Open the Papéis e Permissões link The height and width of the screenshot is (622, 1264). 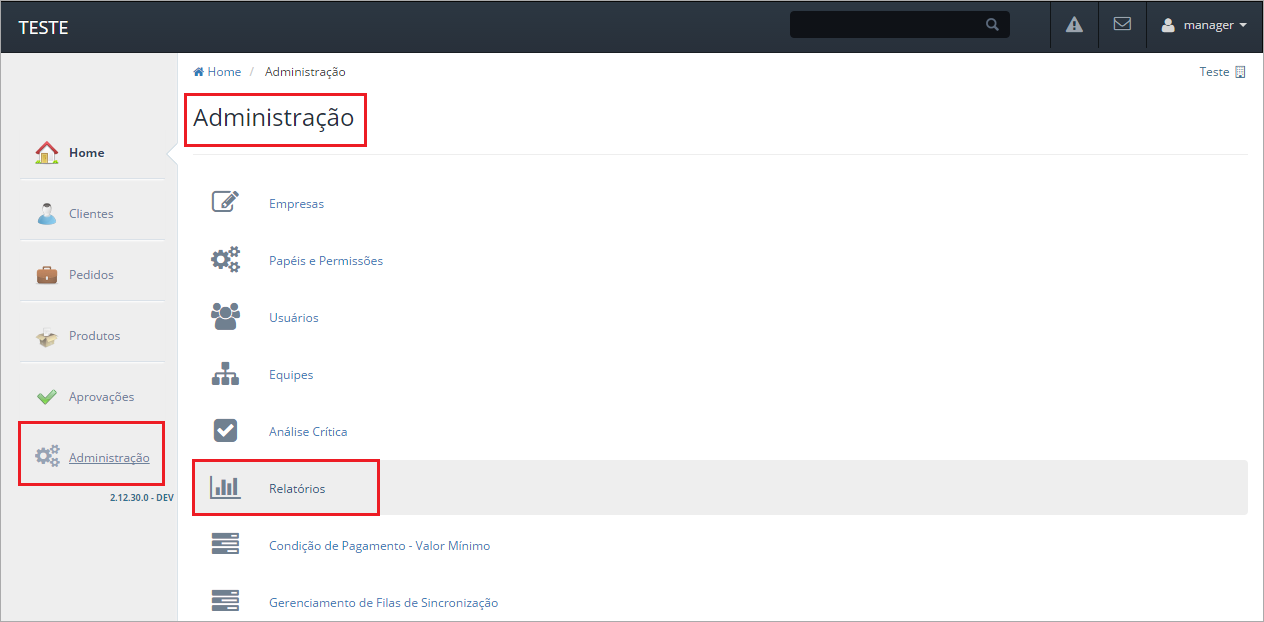(x=326, y=261)
